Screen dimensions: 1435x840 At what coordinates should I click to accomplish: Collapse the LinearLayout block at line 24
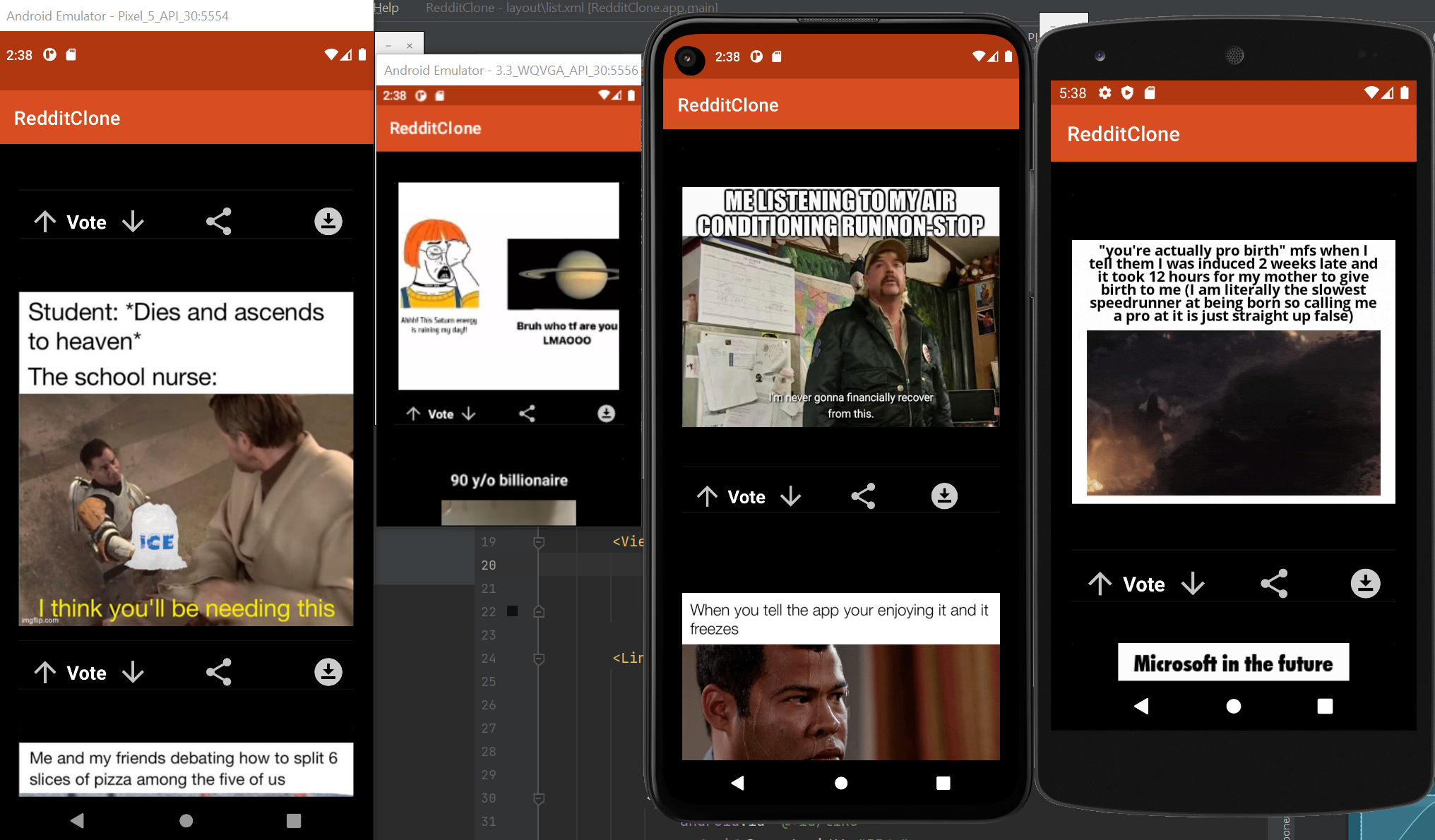point(539,659)
